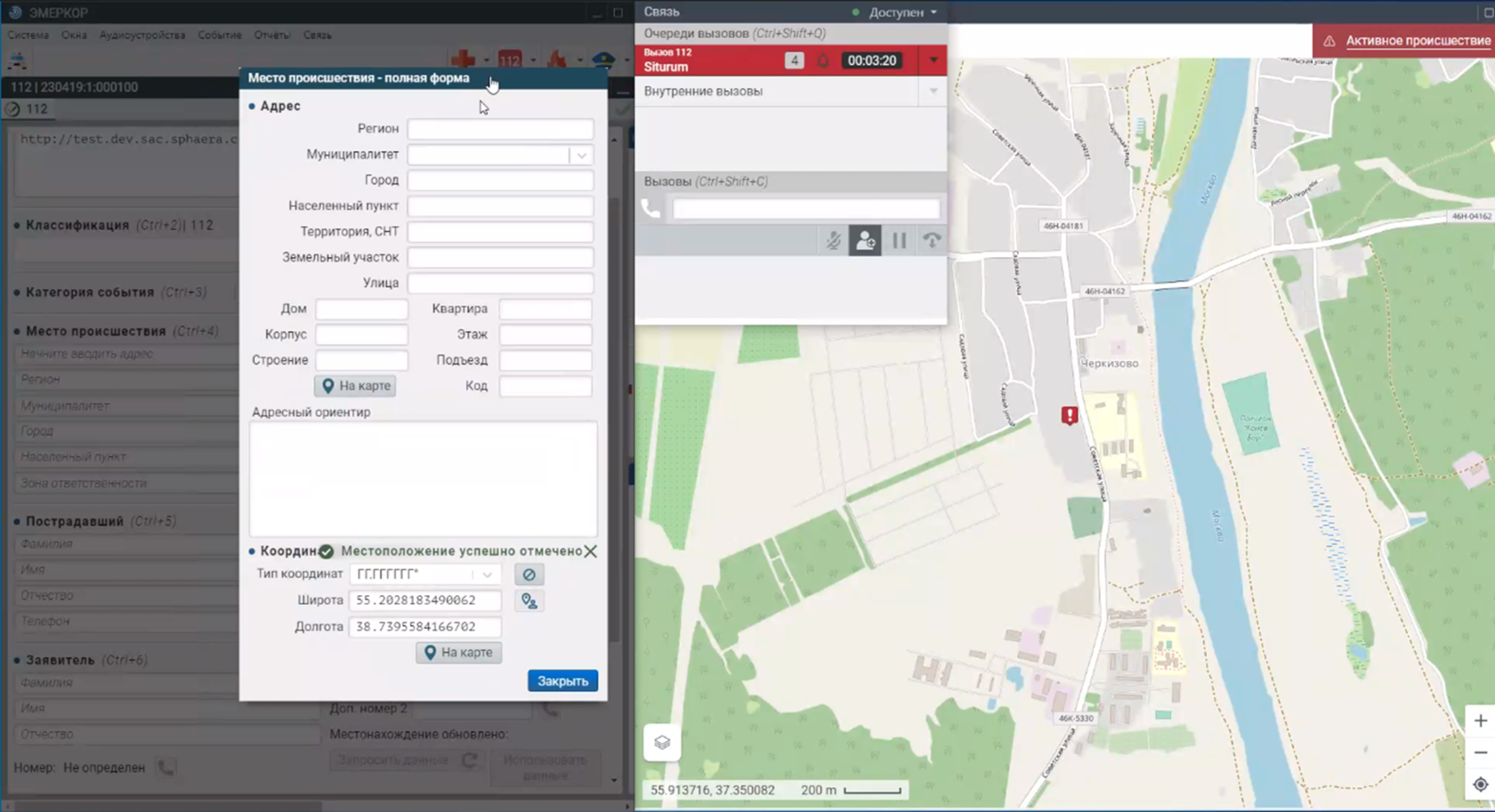This screenshot has width=1495, height=812.
Task: Open the Связь menu in the menu bar
Action: point(317,36)
